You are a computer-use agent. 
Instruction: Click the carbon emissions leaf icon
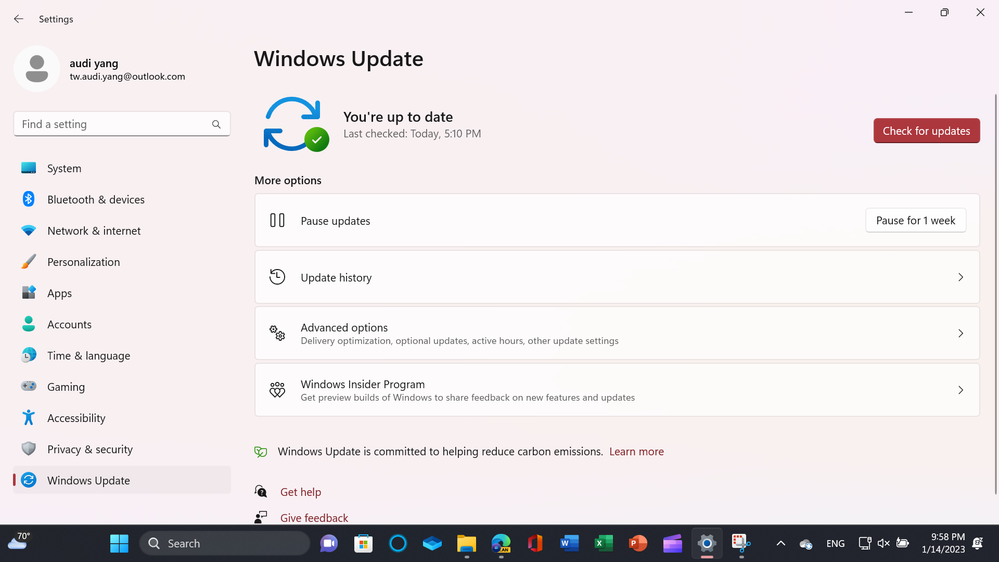pos(261,452)
